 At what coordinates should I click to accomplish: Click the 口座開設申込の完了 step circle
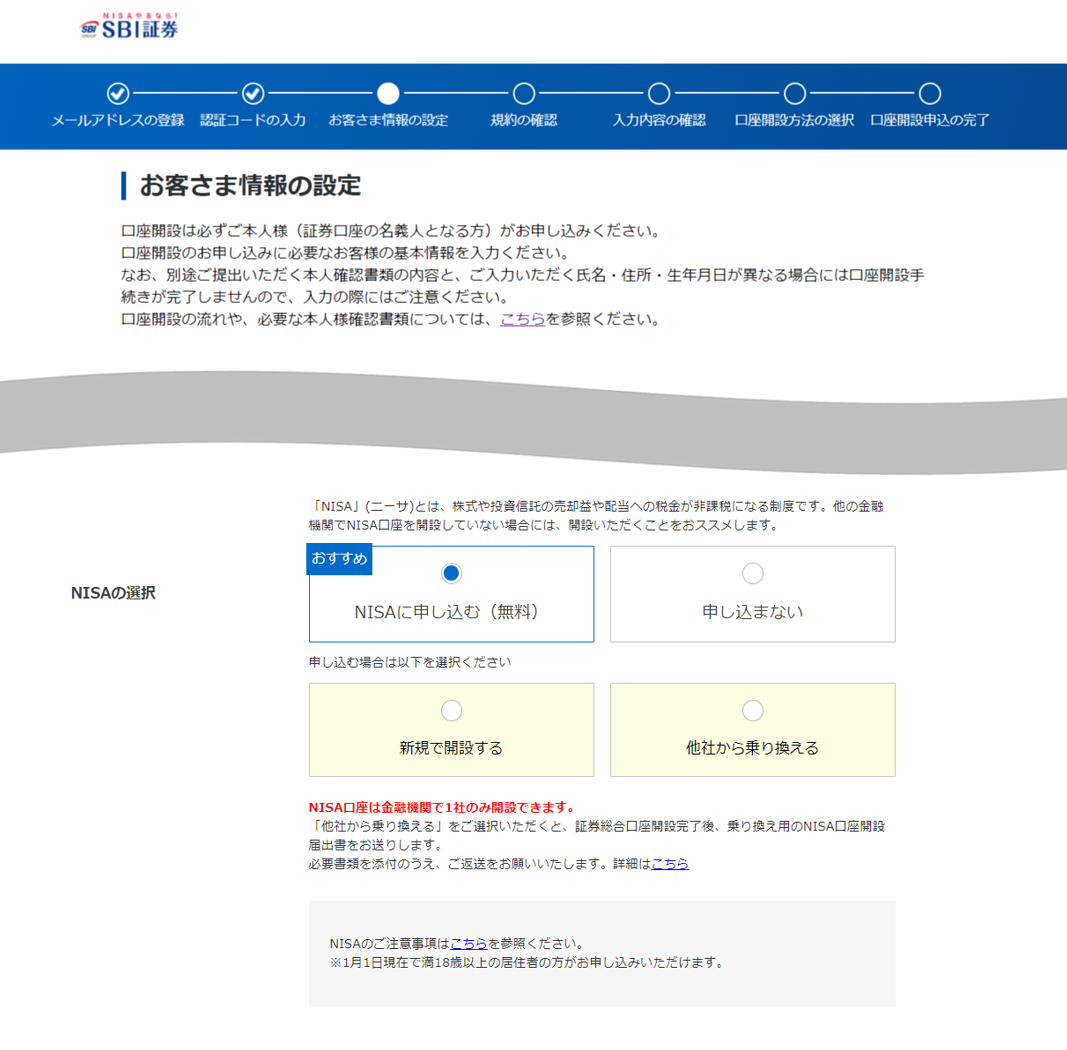point(929,93)
